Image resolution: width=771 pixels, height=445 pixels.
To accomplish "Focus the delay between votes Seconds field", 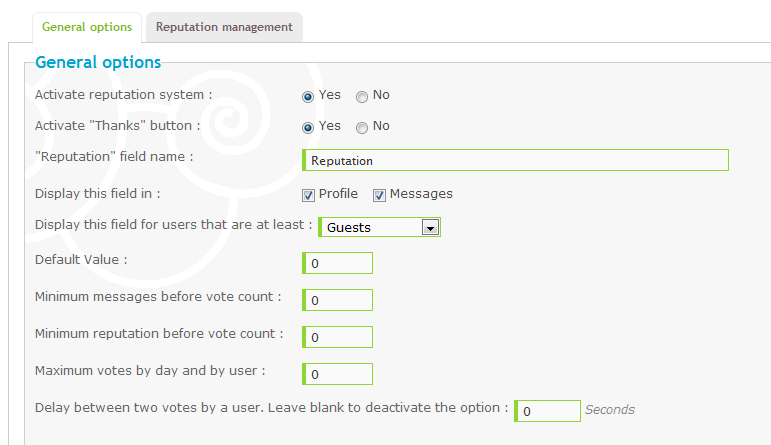I will [x=547, y=411].
